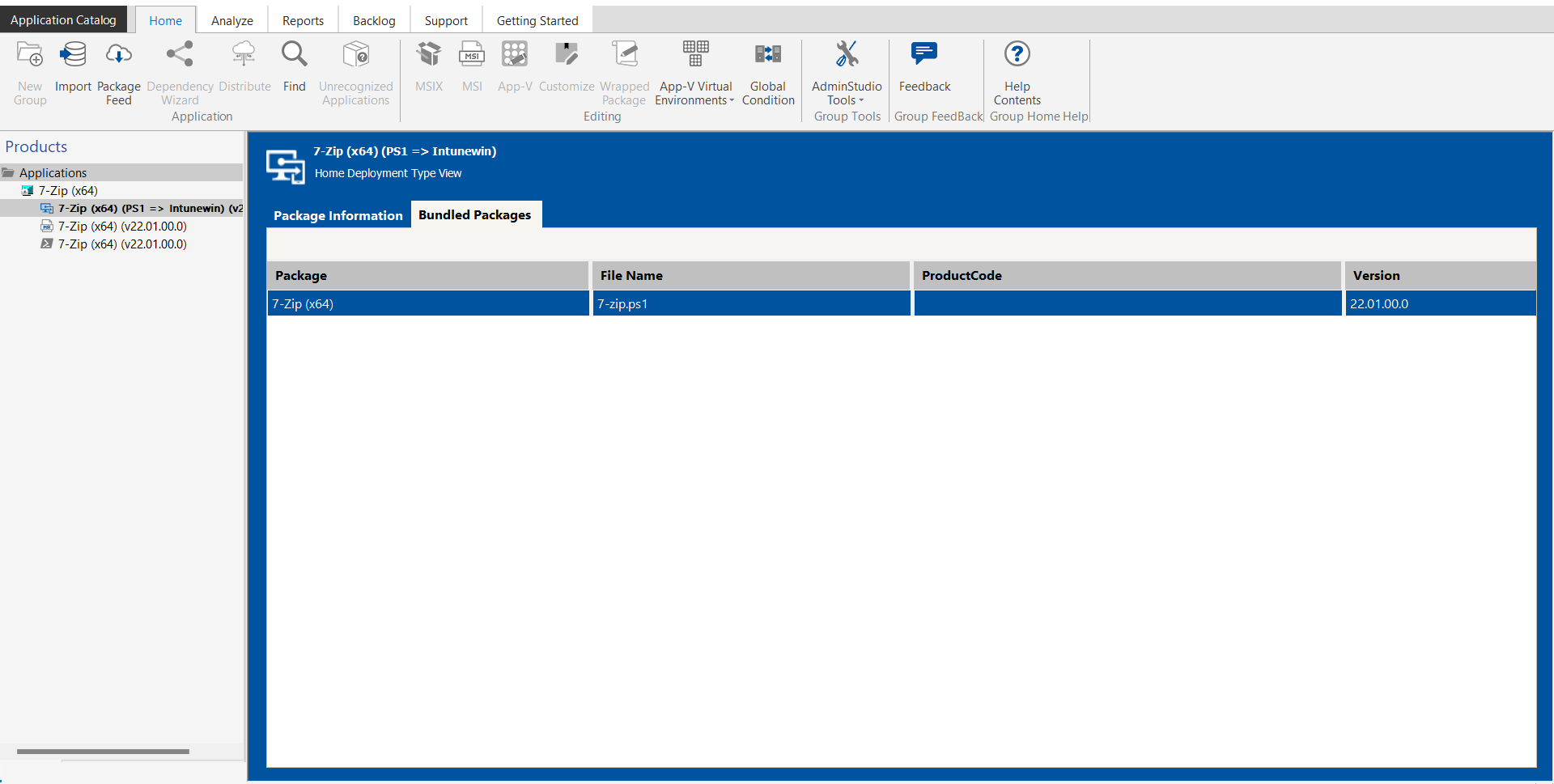Click the horizontal scrollbar in Products panel

tap(103, 752)
